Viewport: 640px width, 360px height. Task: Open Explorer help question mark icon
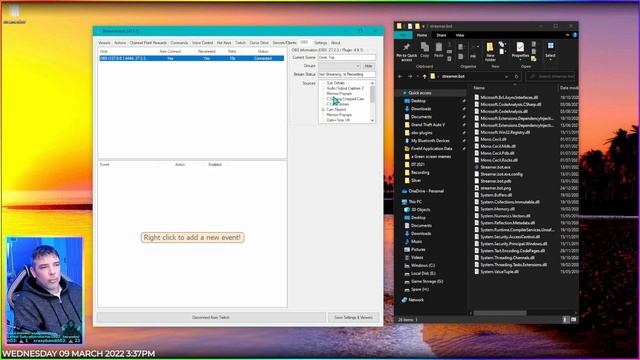pos(575,35)
